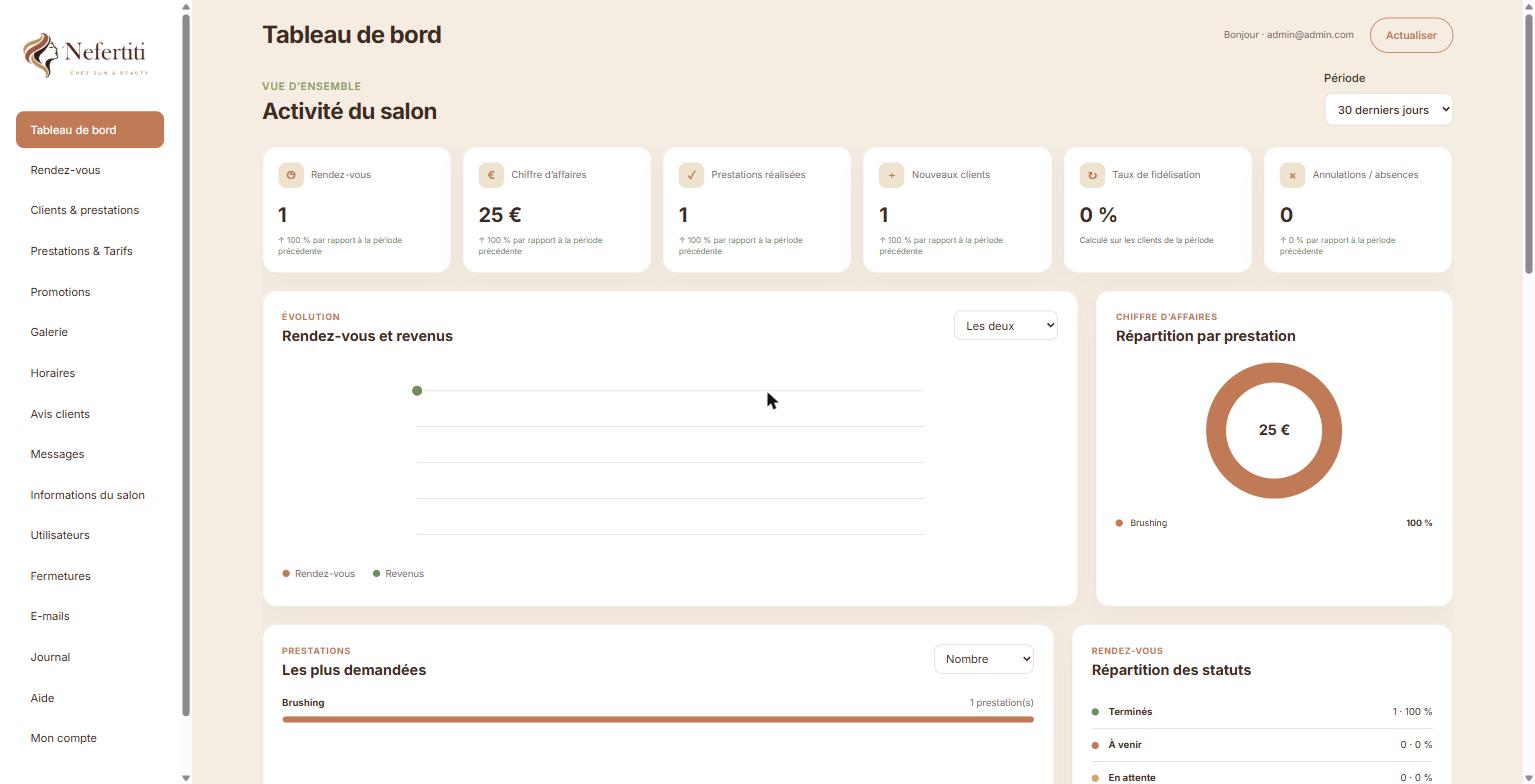Image resolution: width=1535 pixels, height=784 pixels.
Task: Toggle the Rendez-vous legend item in chart
Action: [x=318, y=574]
